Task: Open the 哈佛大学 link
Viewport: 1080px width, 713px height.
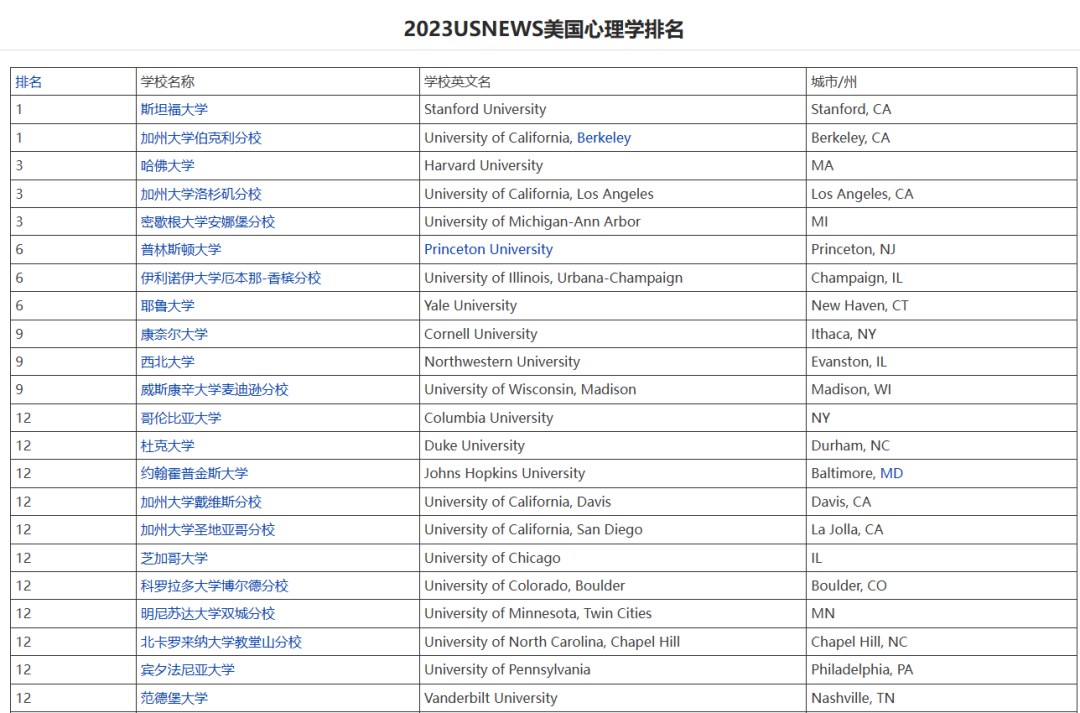Action: coord(167,166)
